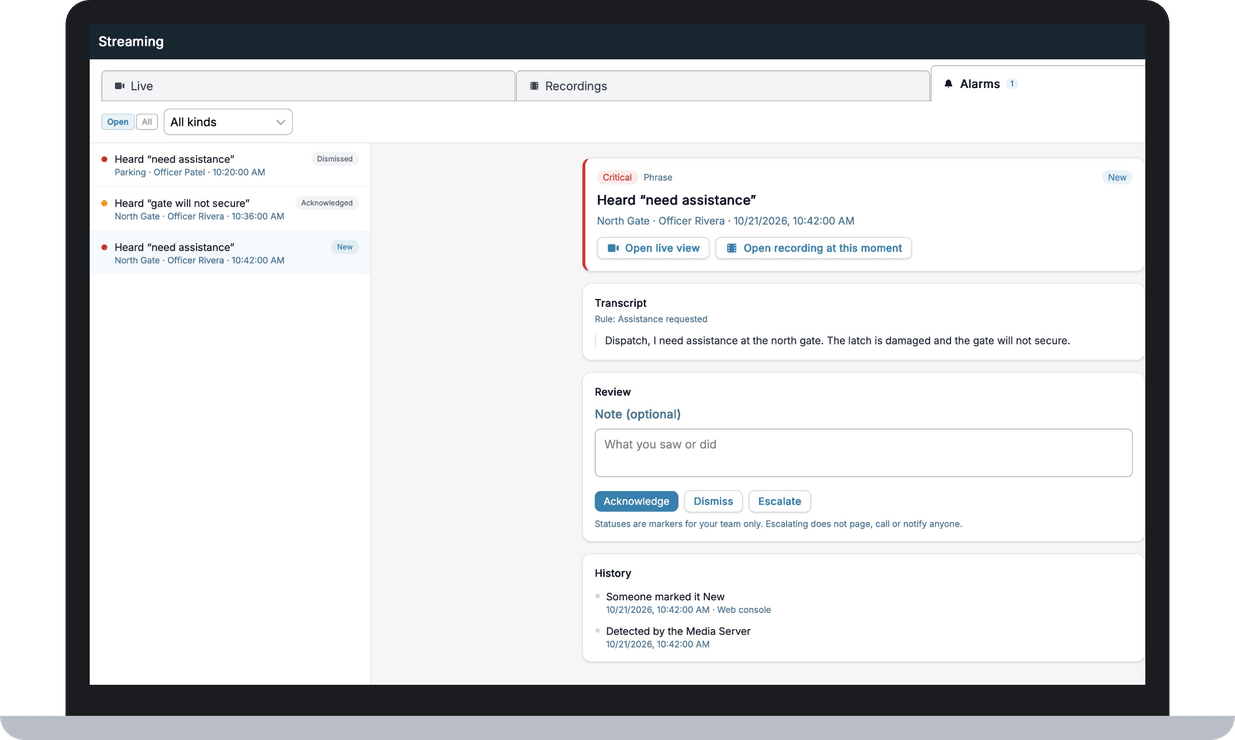Click the 'Note (optional)' label
Viewport: 1235px width, 740px height.
coord(638,414)
